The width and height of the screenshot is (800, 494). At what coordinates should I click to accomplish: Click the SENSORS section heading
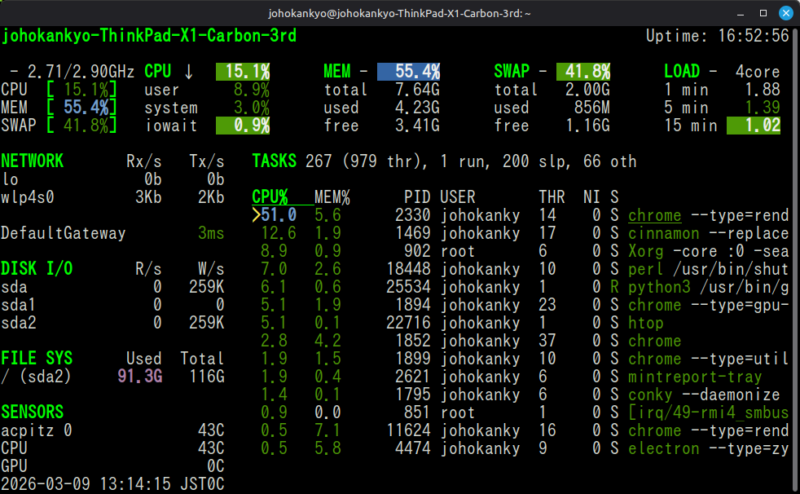33,412
